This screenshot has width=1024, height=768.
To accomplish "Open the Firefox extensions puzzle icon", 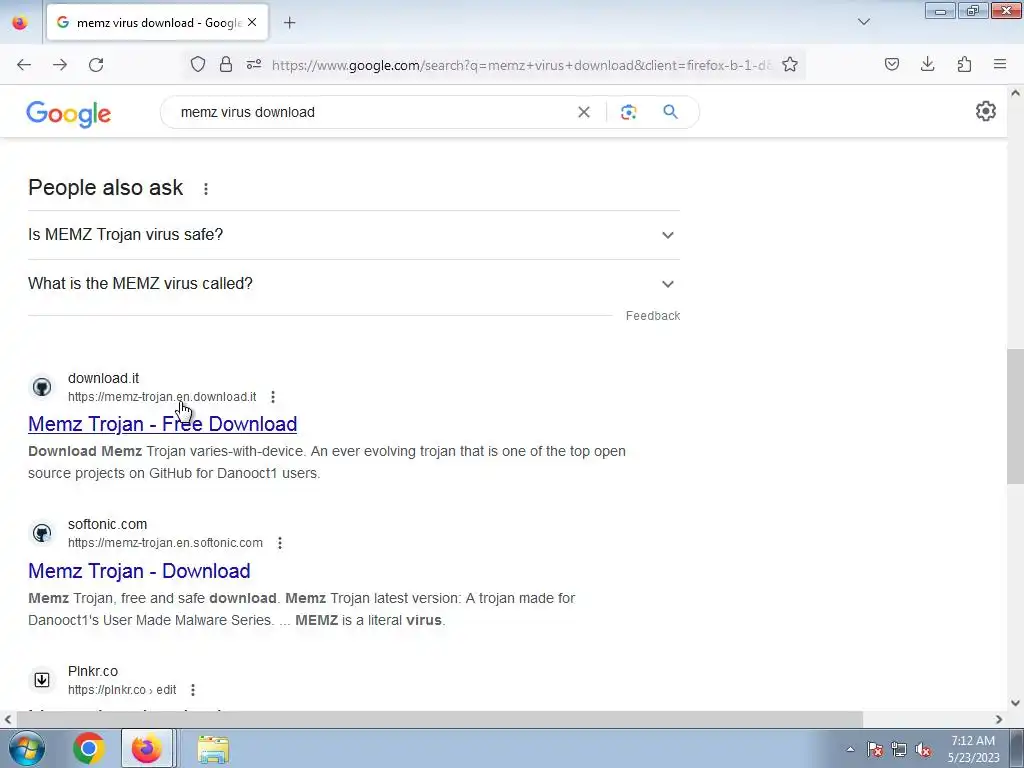I will pos(965,64).
